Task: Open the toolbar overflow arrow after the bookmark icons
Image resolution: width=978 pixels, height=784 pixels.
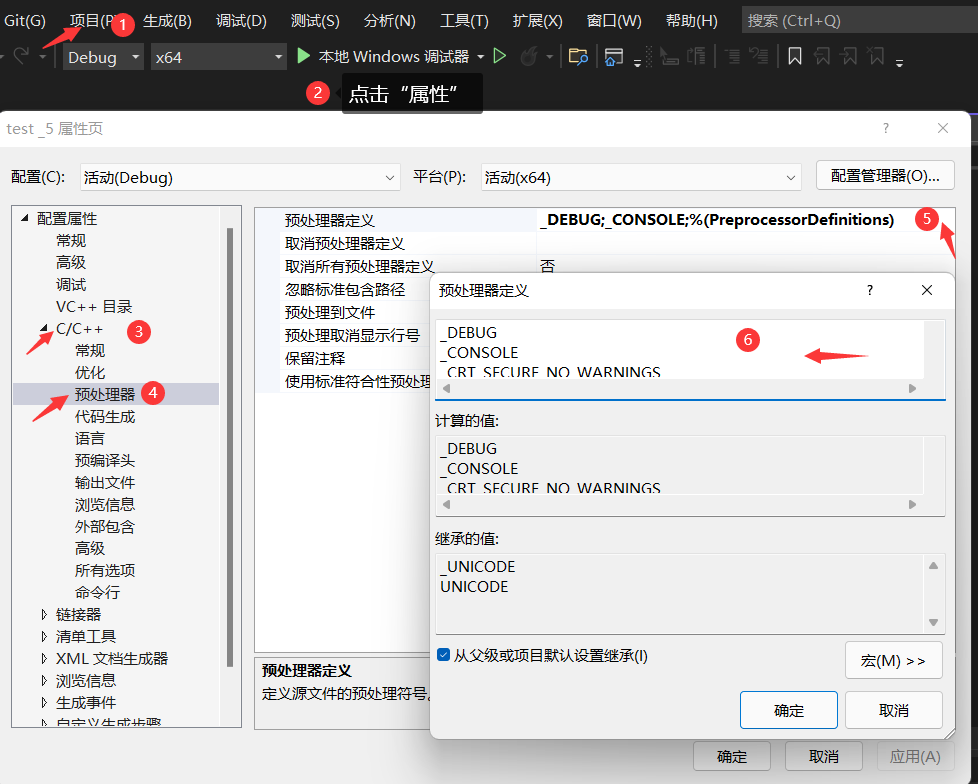Action: point(899,62)
